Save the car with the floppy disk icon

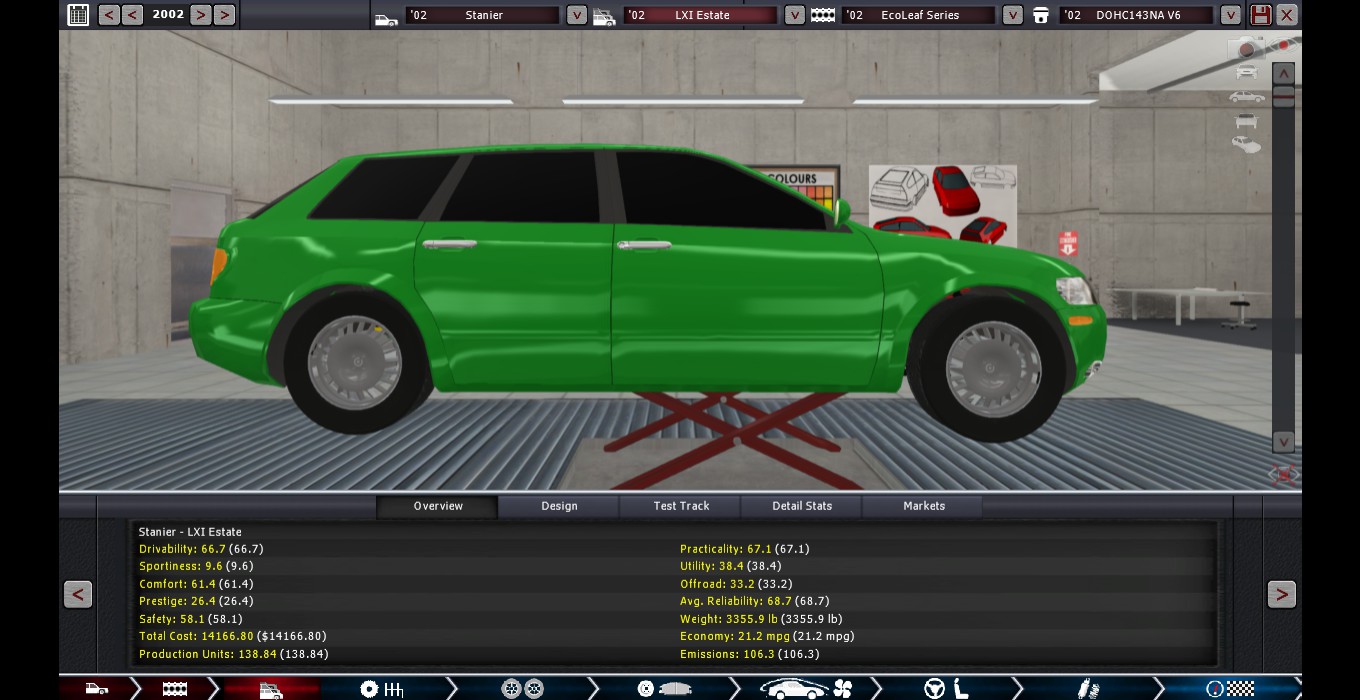click(1261, 15)
